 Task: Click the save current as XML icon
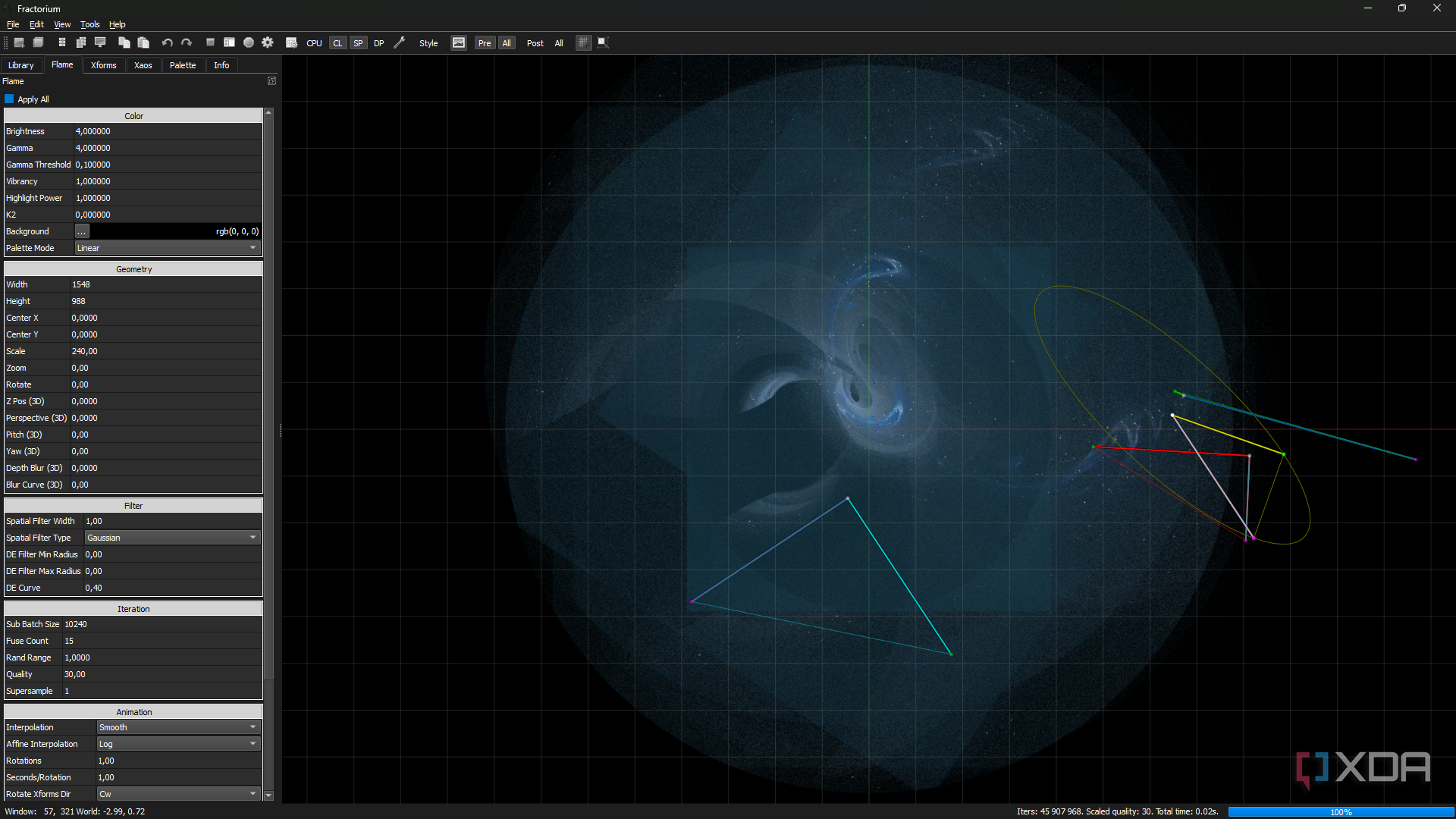point(62,43)
